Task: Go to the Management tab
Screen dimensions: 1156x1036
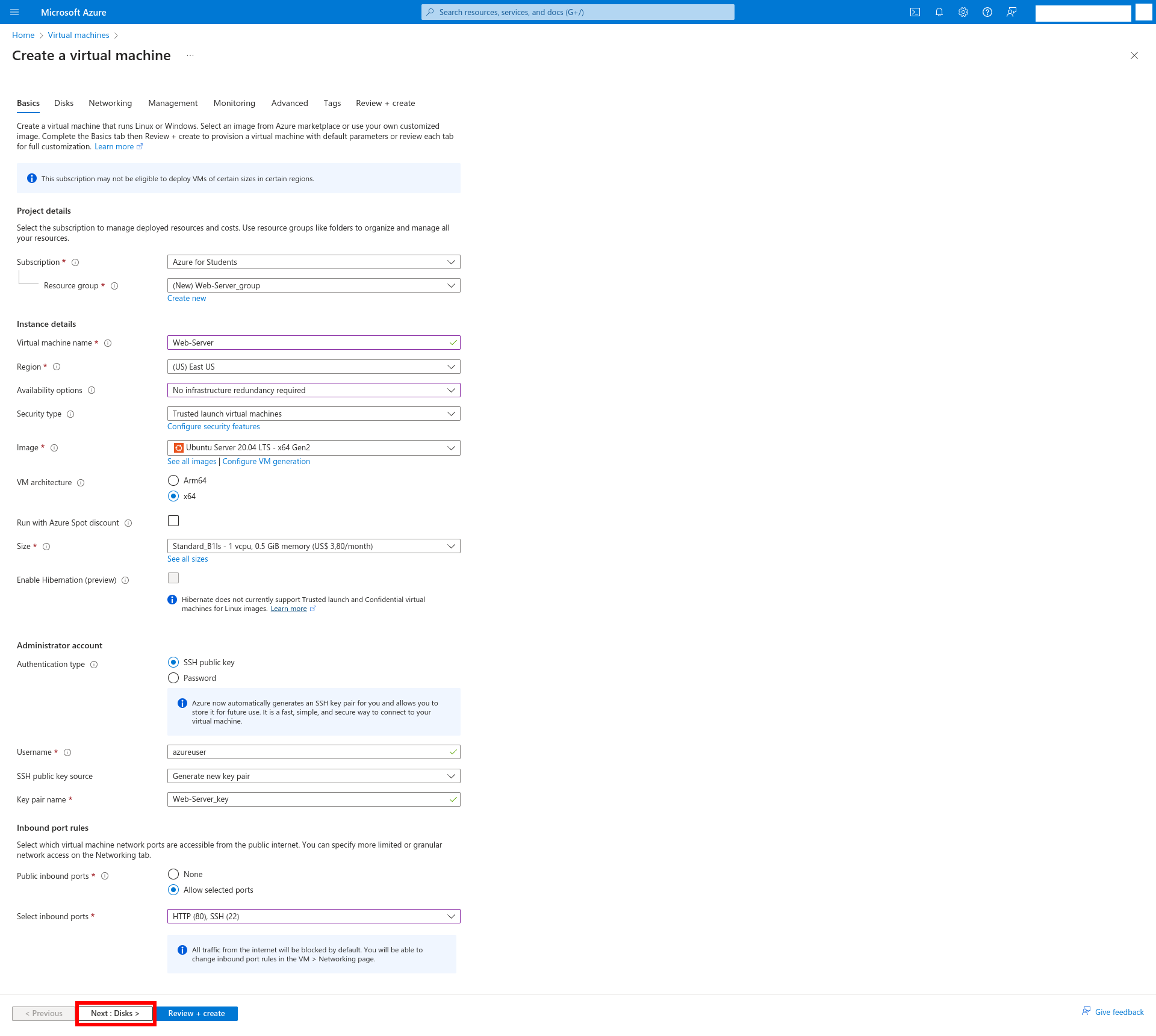Action: coord(173,103)
